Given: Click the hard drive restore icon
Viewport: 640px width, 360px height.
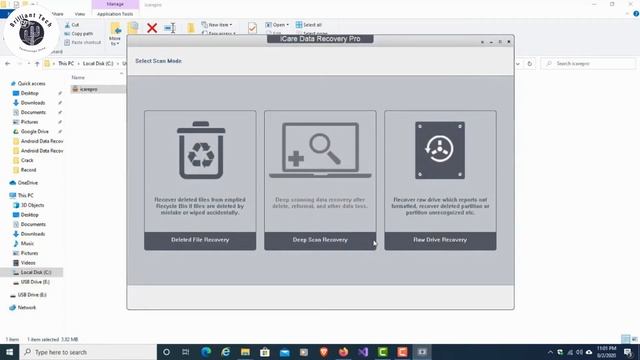Looking at the screenshot, I should pyautogui.click(x=440, y=150).
